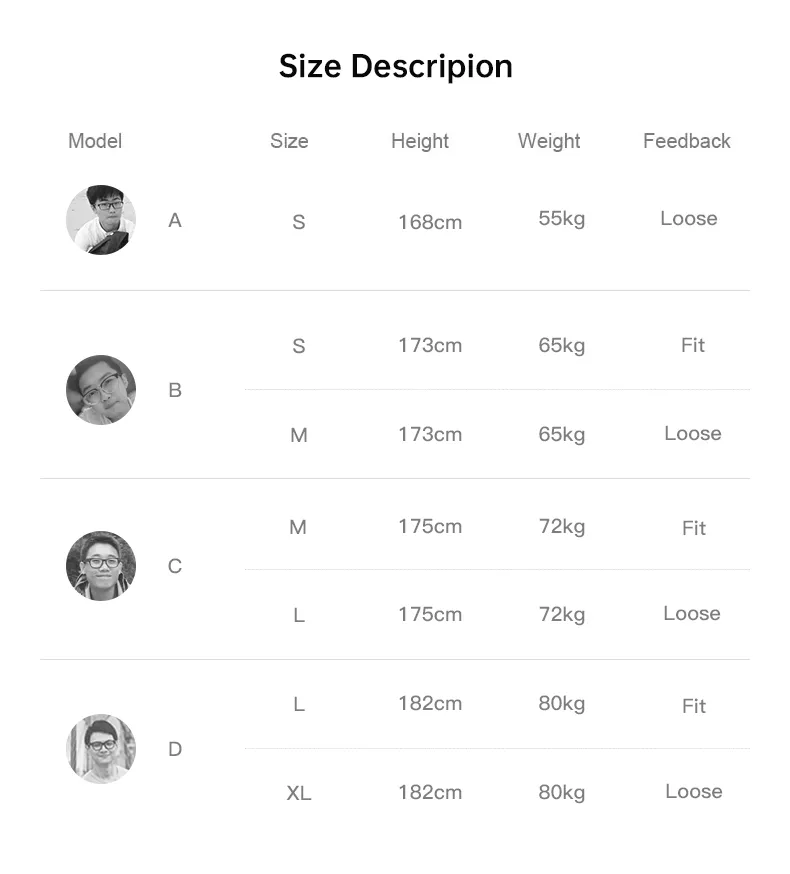
Task: Select the model label letter B
Action: coord(175,390)
